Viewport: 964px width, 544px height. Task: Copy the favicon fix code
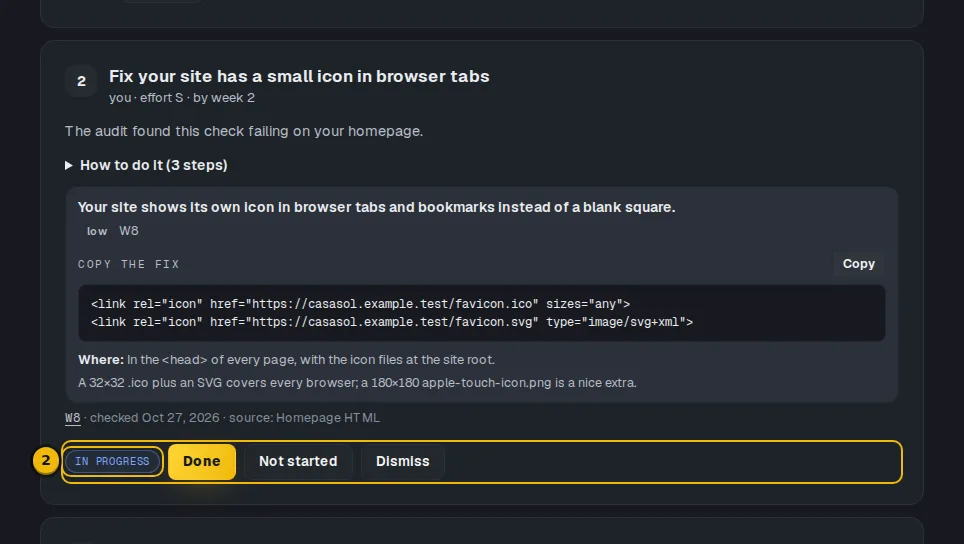(x=858, y=264)
